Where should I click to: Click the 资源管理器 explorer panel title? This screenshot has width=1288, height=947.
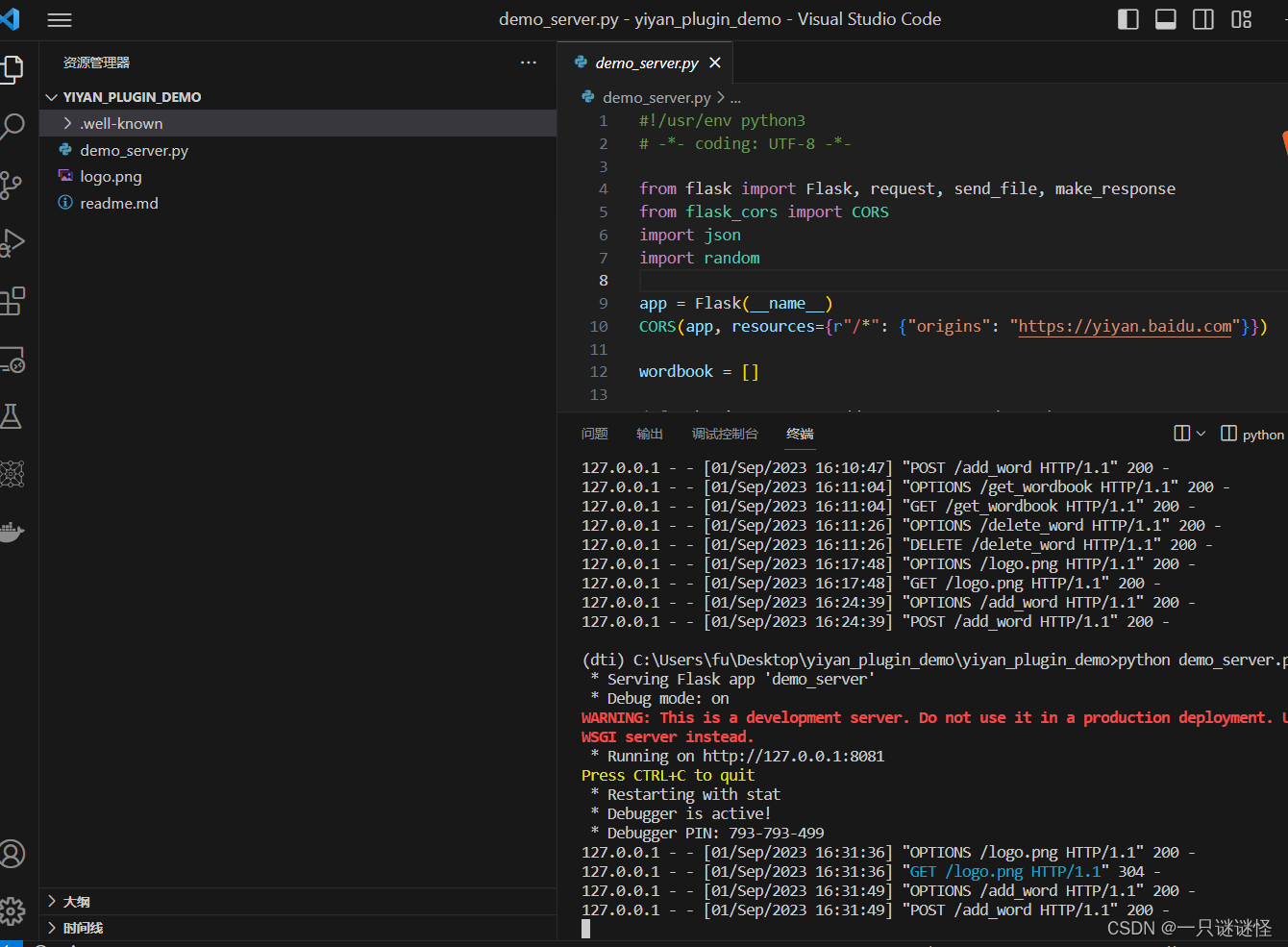(x=96, y=62)
